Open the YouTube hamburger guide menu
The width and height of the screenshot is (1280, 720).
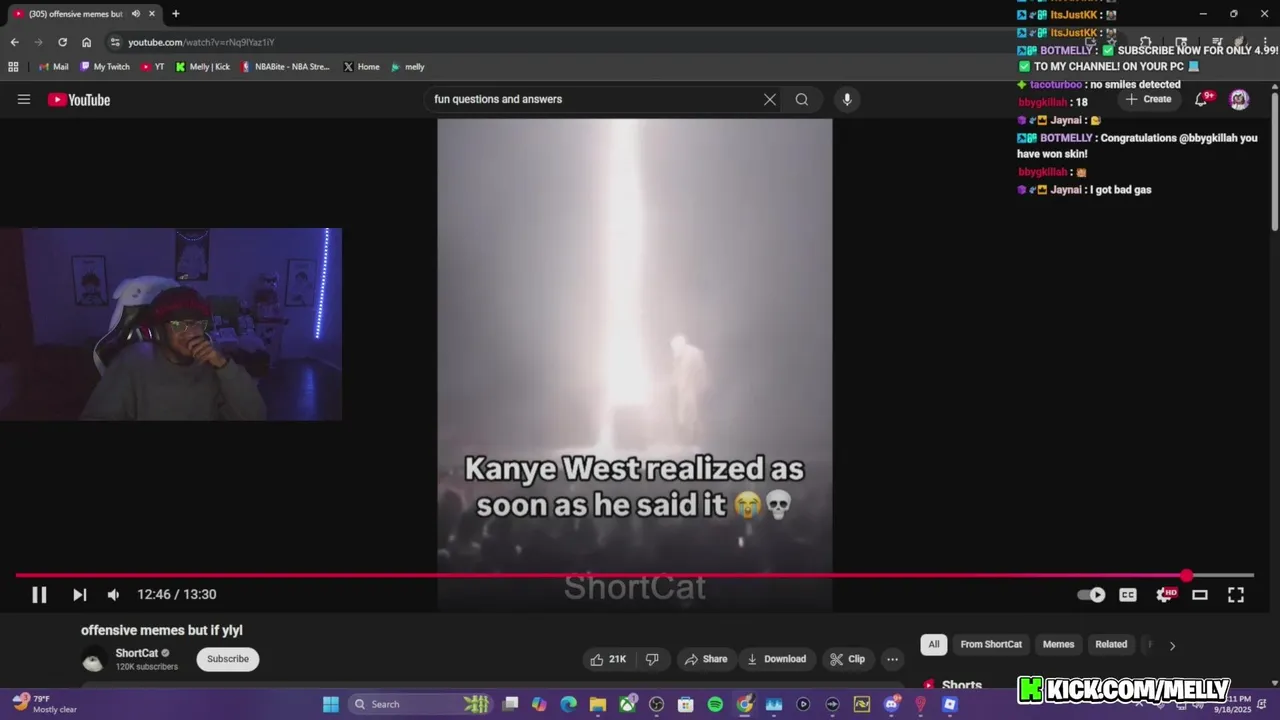24,99
